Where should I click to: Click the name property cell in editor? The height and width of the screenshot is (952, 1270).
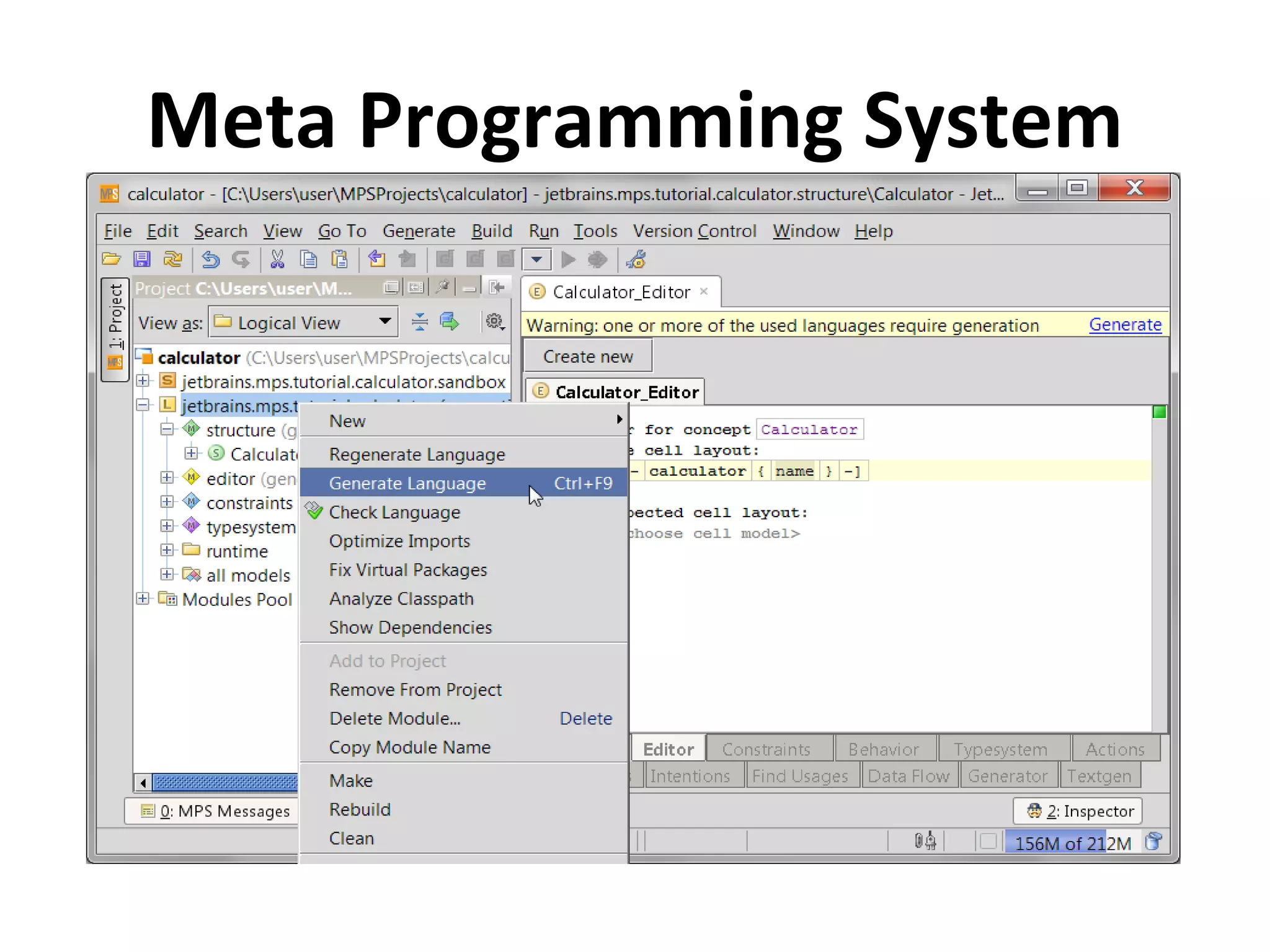point(794,471)
